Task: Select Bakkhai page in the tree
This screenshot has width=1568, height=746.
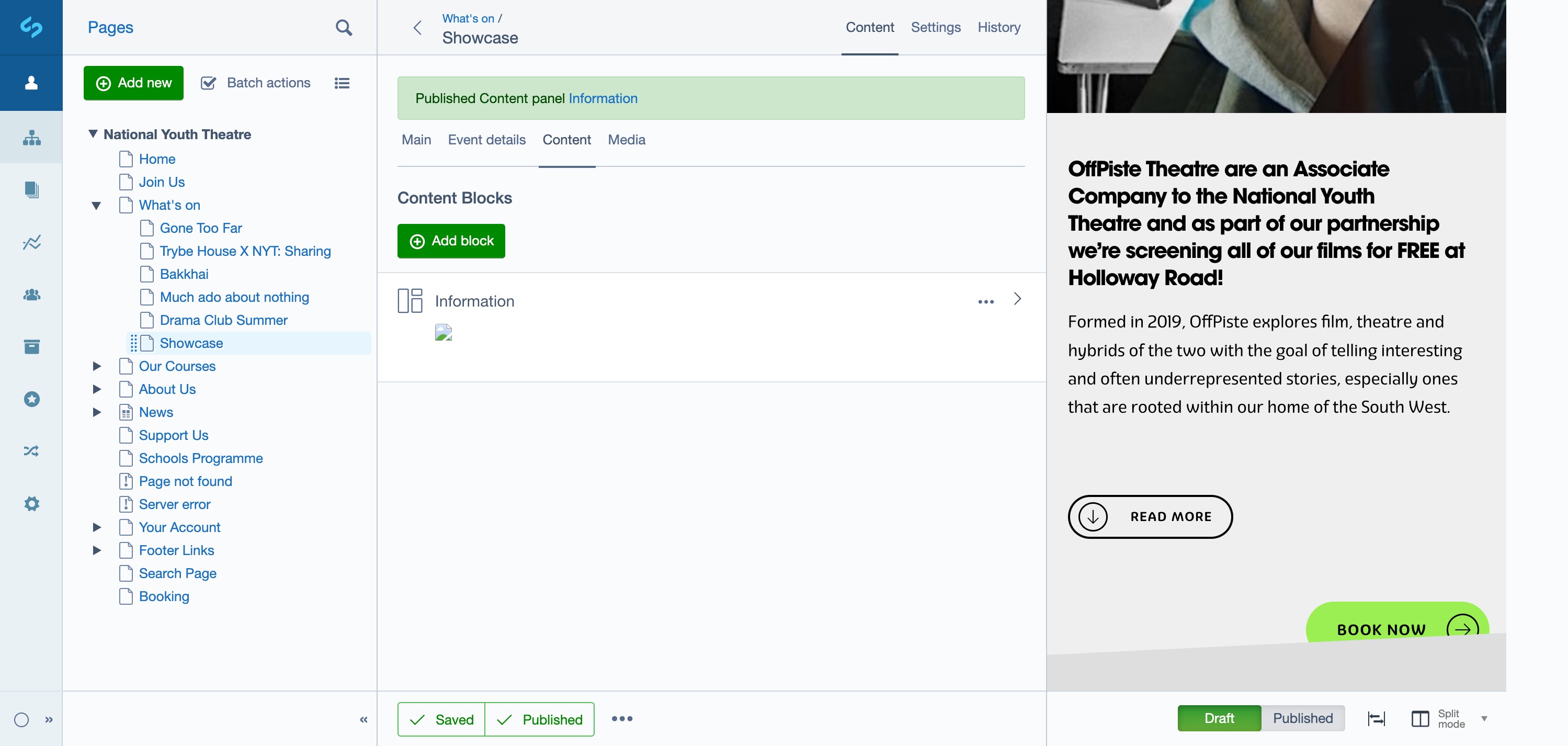Action: (x=184, y=274)
